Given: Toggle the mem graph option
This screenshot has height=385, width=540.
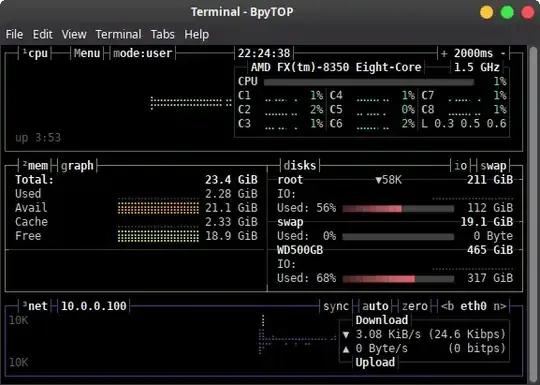Looking at the screenshot, I should click(77, 166).
